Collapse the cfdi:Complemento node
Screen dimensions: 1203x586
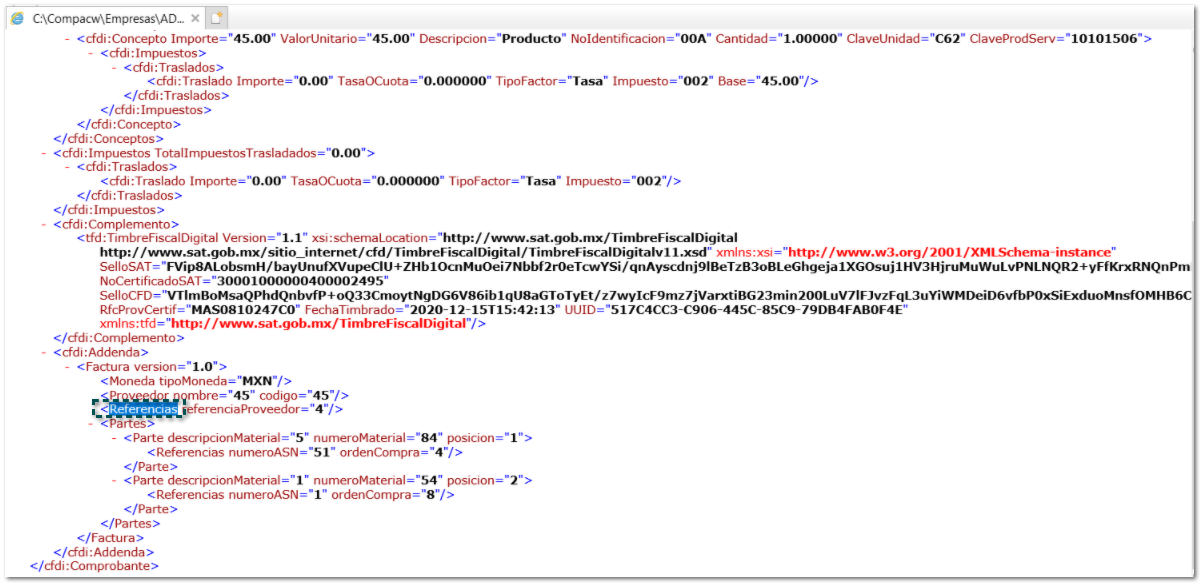click(44, 225)
